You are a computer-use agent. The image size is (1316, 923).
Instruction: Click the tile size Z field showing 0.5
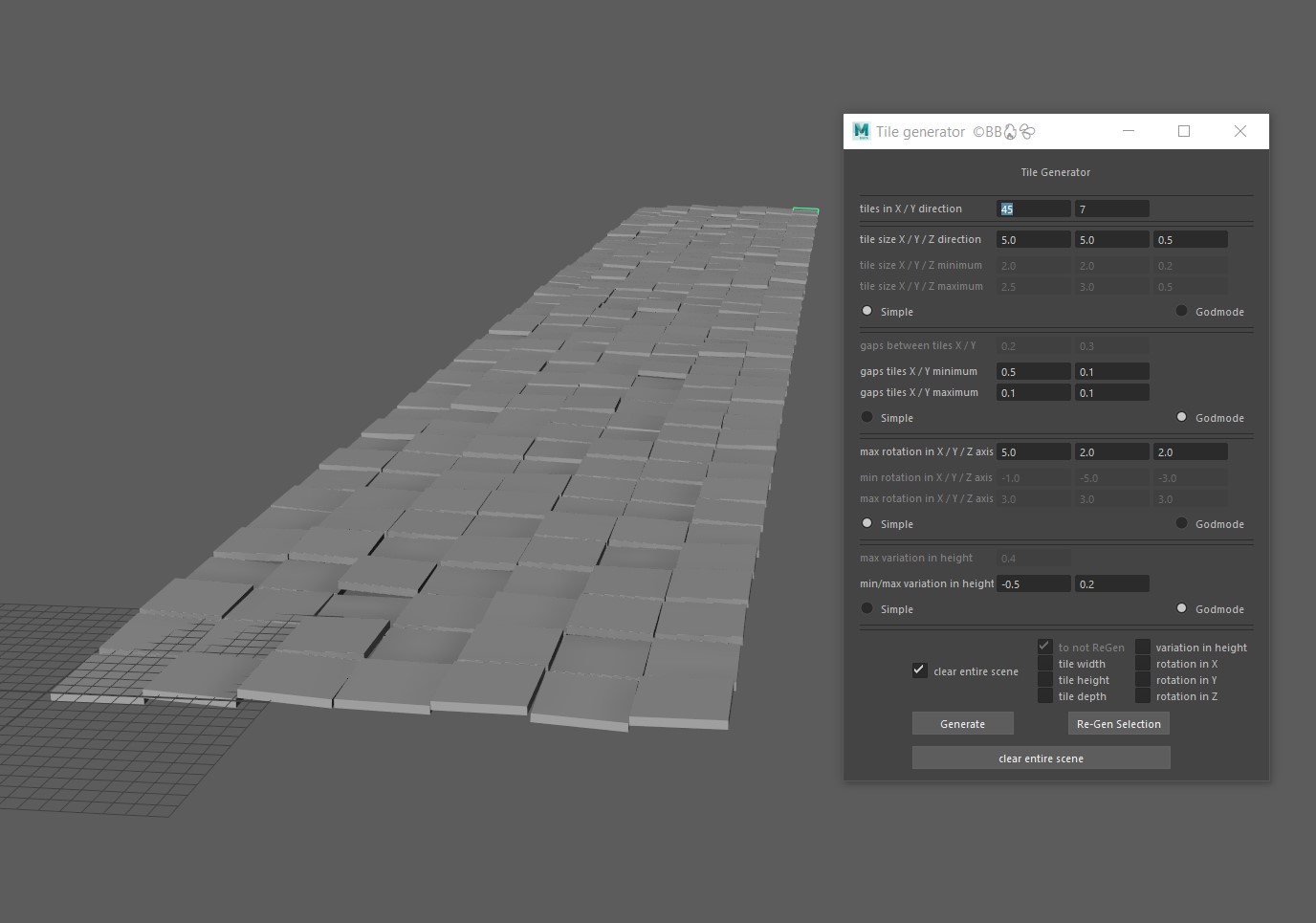(x=1191, y=239)
